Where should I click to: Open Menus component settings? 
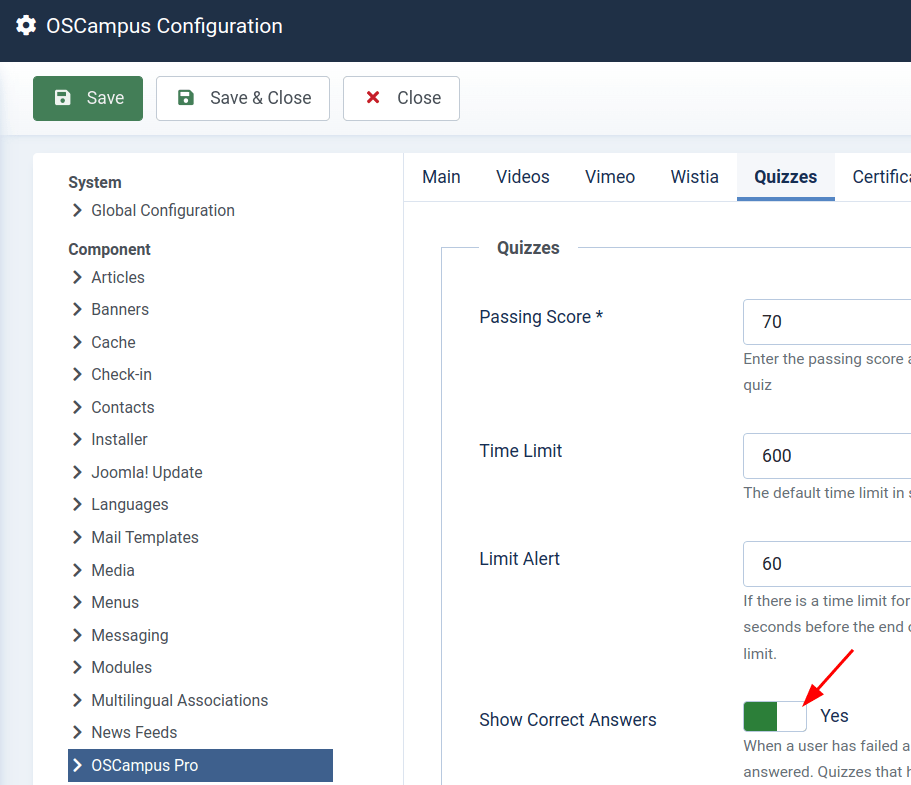coord(115,603)
